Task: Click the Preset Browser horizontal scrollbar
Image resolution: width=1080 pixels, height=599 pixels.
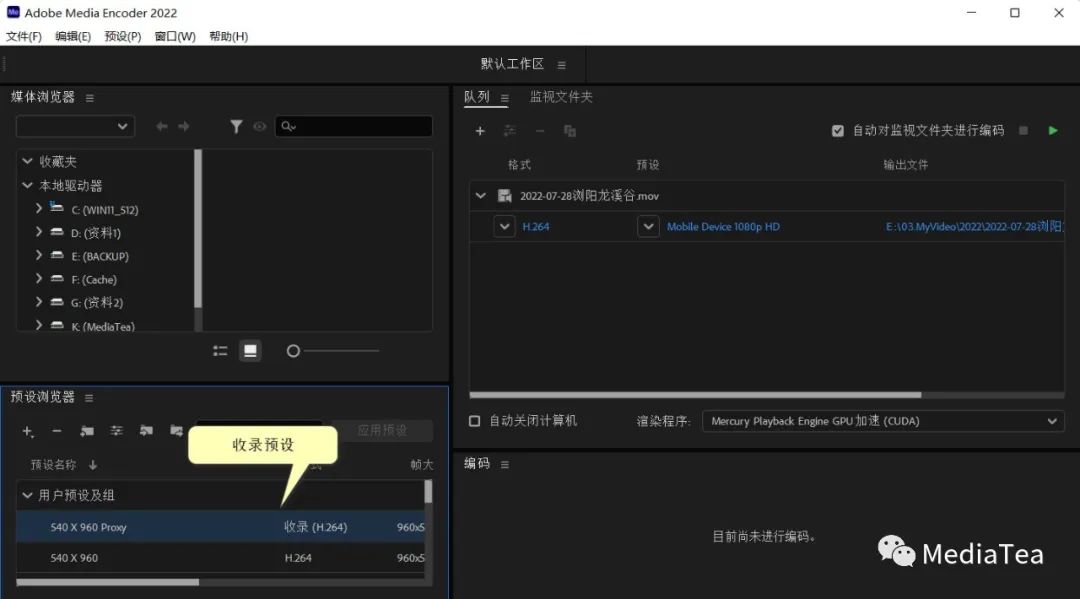Action: (107, 582)
